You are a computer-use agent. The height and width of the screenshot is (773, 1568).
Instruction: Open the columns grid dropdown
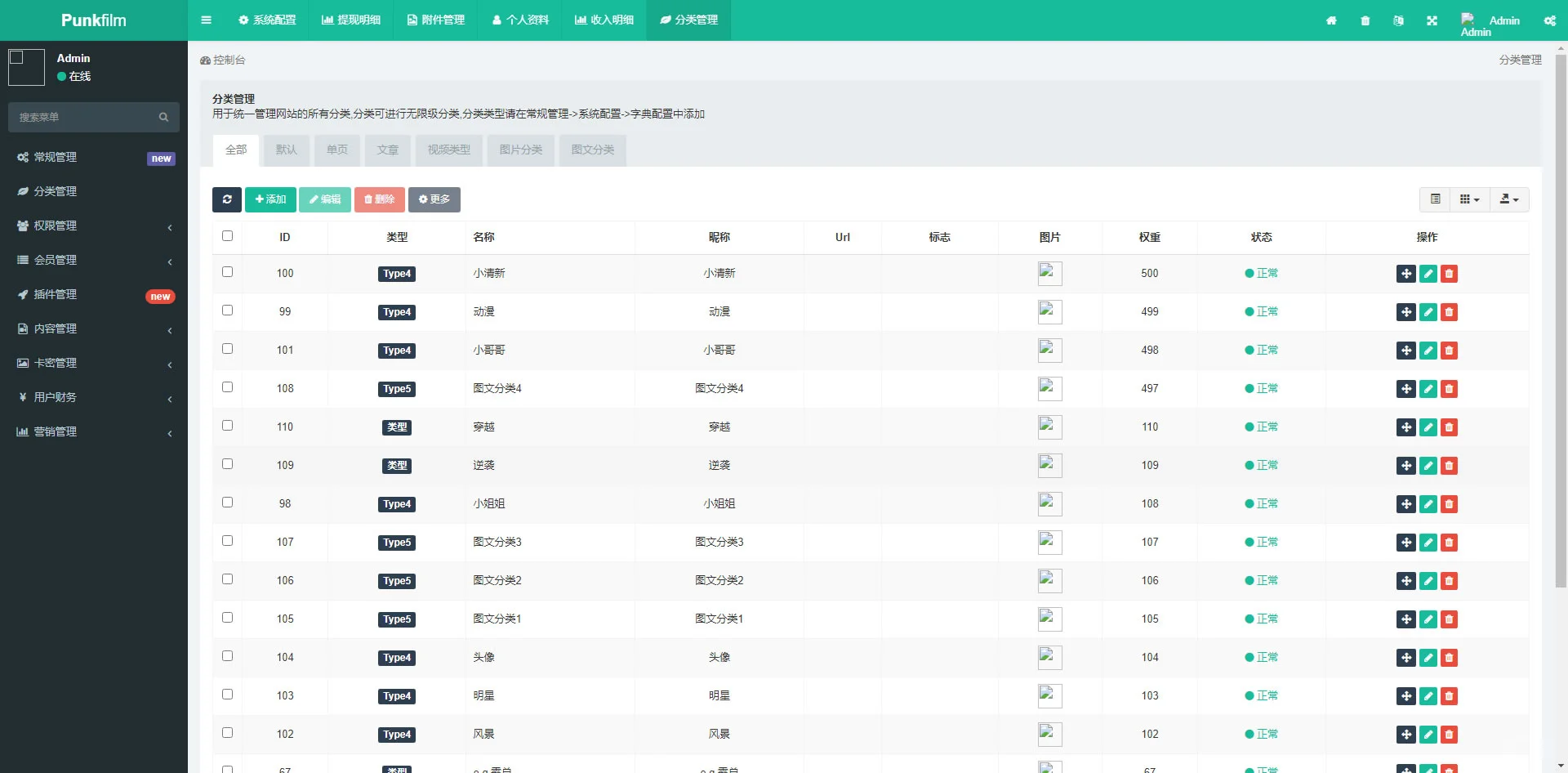(x=1470, y=199)
